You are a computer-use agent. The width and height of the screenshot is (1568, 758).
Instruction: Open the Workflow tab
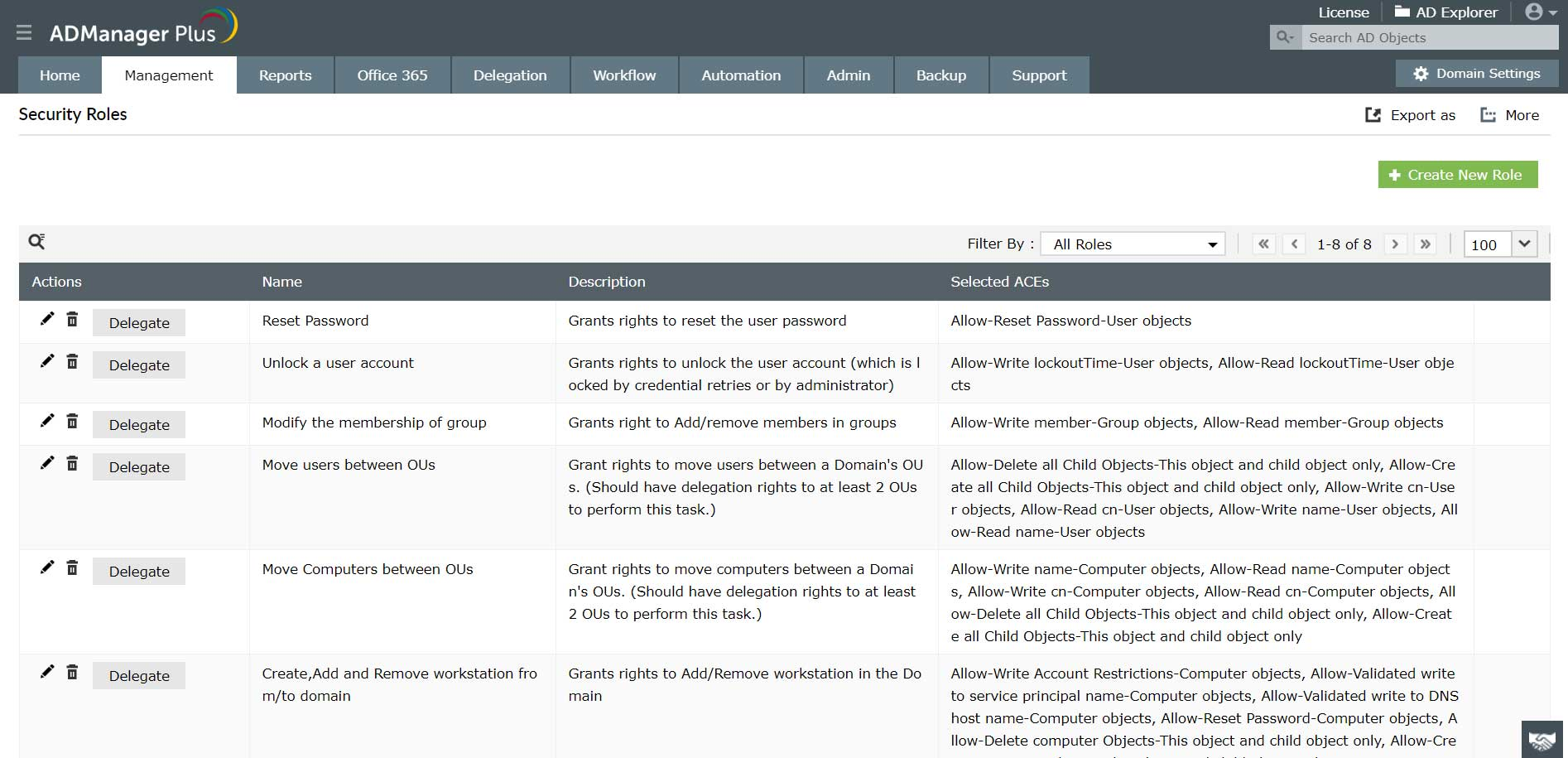(624, 75)
